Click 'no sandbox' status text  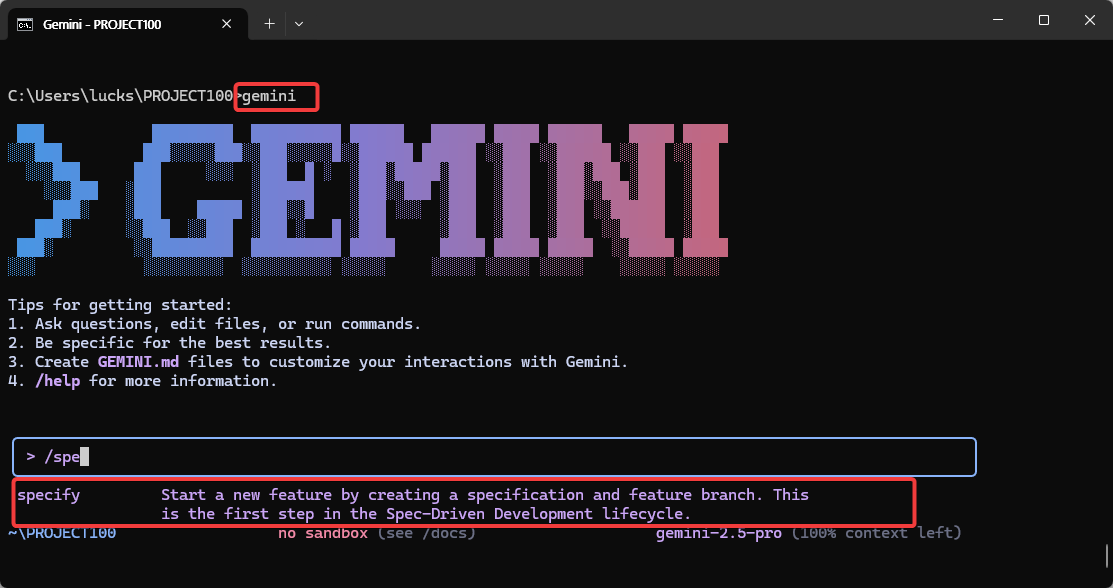pyautogui.click(x=323, y=533)
